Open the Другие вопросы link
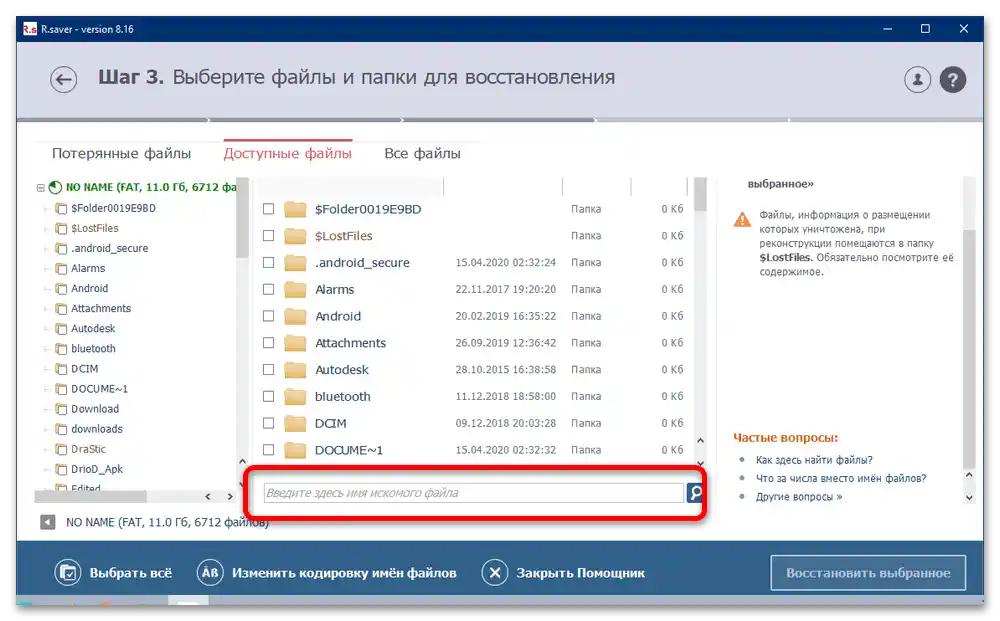This screenshot has width=1000, height=621. [798, 497]
